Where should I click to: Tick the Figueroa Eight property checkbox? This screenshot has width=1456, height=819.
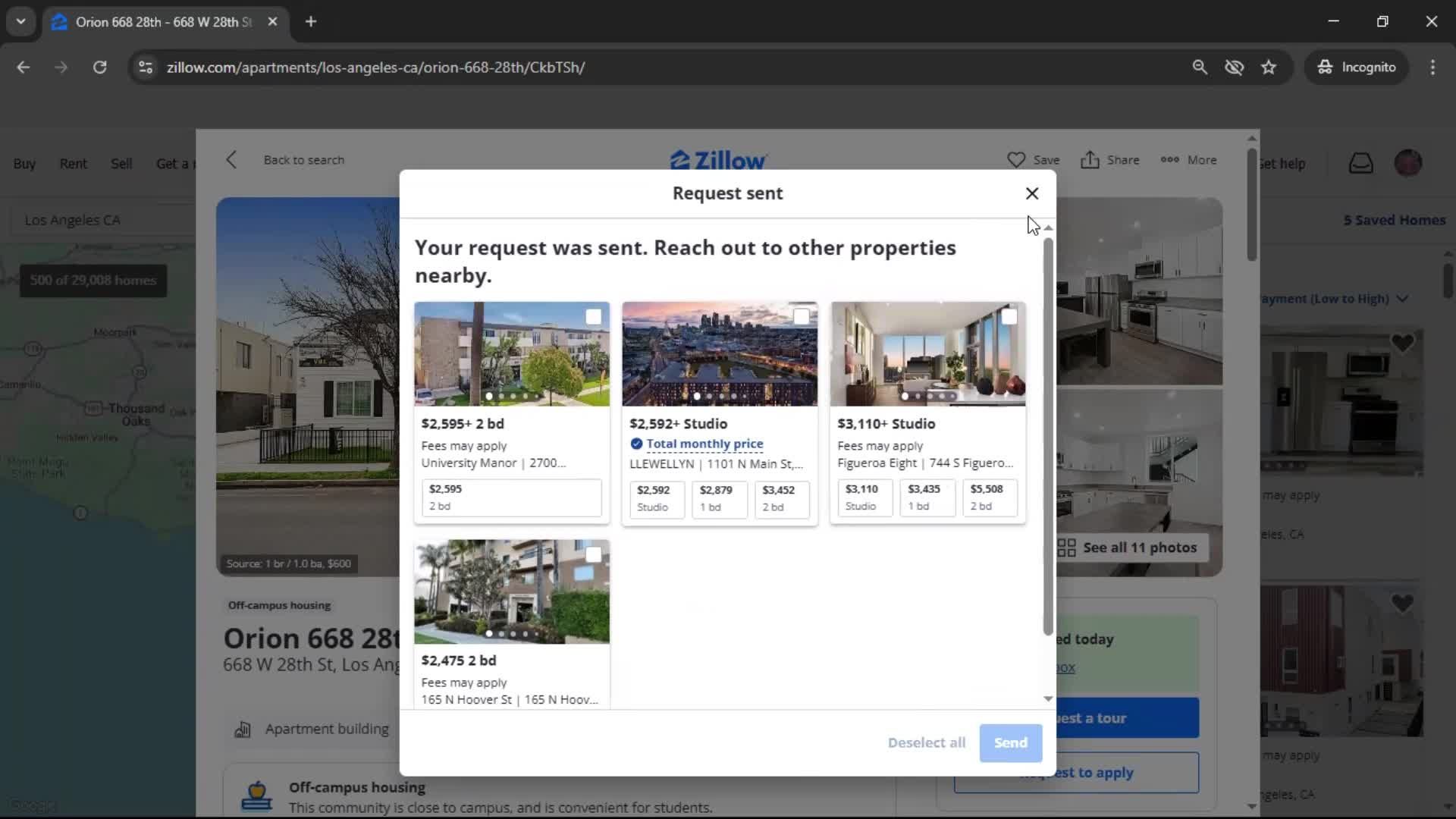pos(1009,317)
